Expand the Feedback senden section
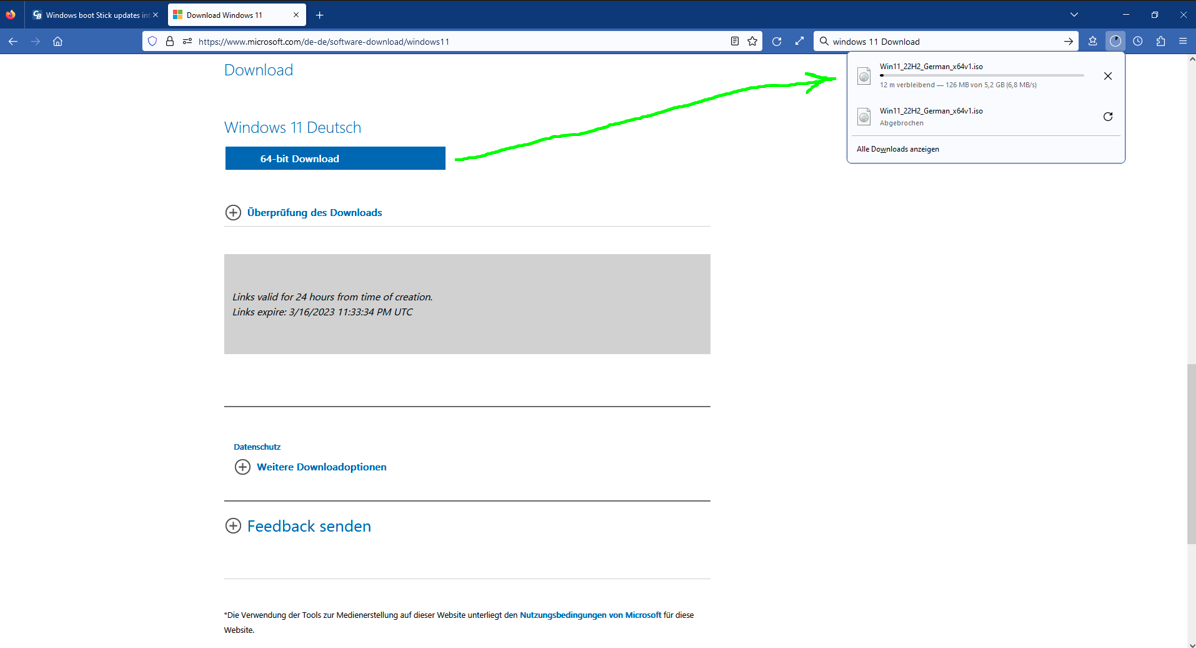 tap(298, 526)
